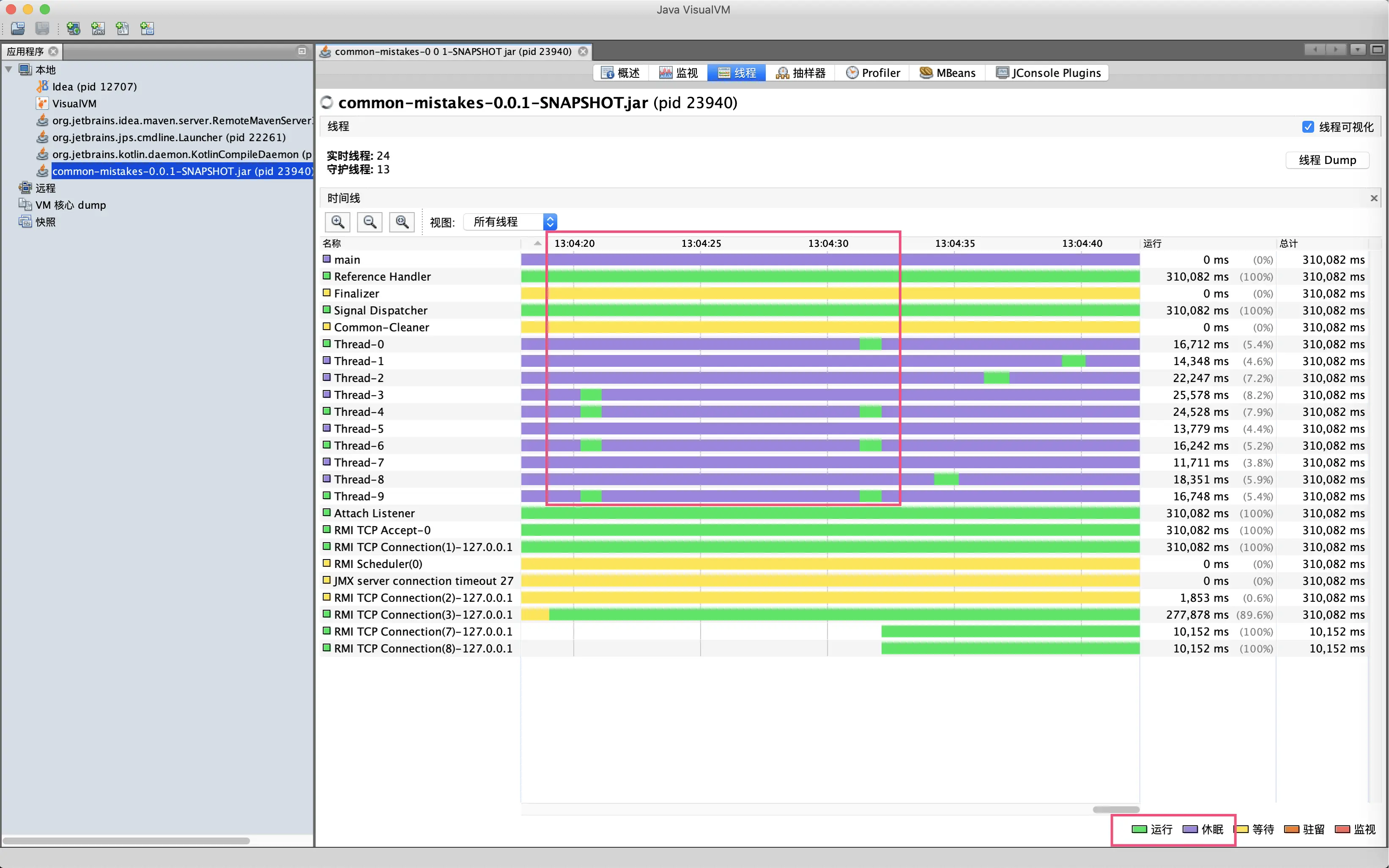Toggle the 线程可视化 checkbox

pyautogui.click(x=1308, y=127)
